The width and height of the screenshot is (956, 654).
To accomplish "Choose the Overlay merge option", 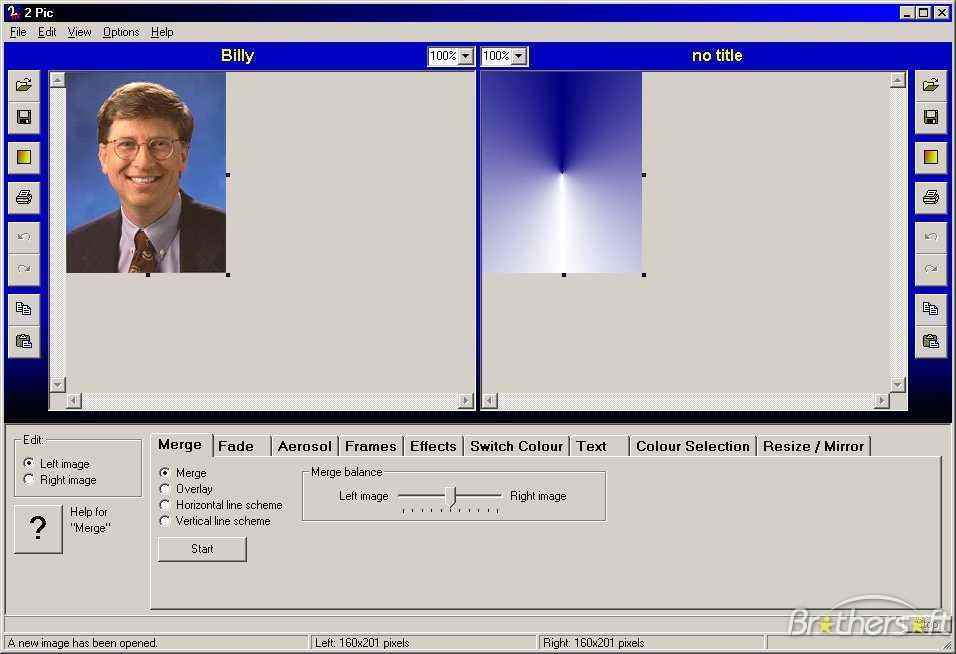I will point(165,489).
